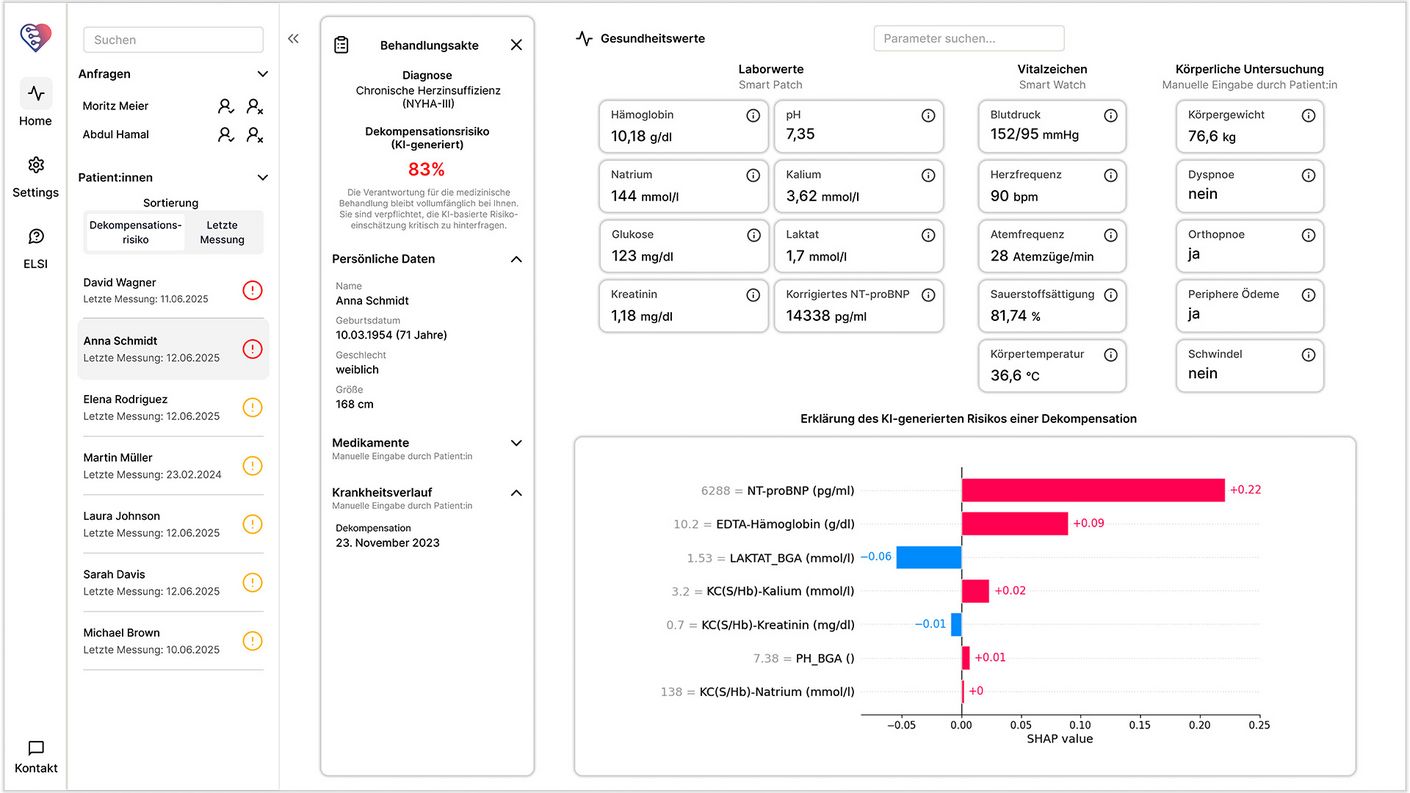
Task: Open the ELSI sidebar icon
Action: 36,237
